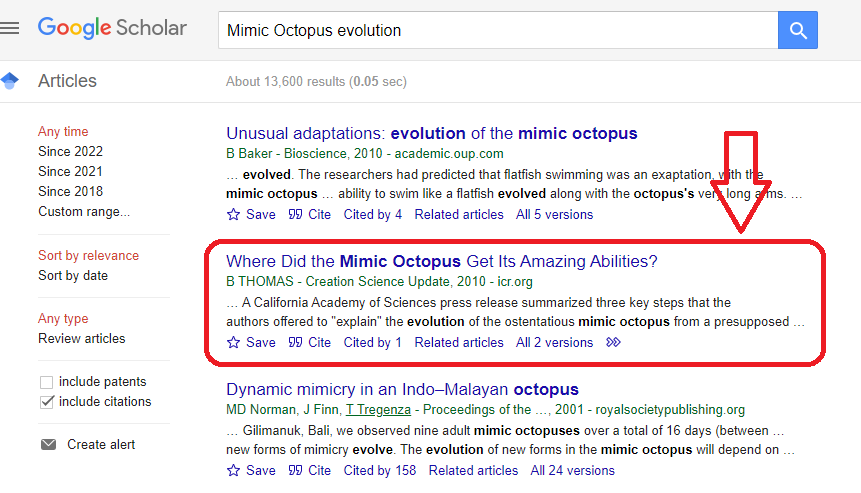The width and height of the screenshot is (861, 493).
Task: Enable the include patents checkbox
Action: pyautogui.click(x=46, y=382)
